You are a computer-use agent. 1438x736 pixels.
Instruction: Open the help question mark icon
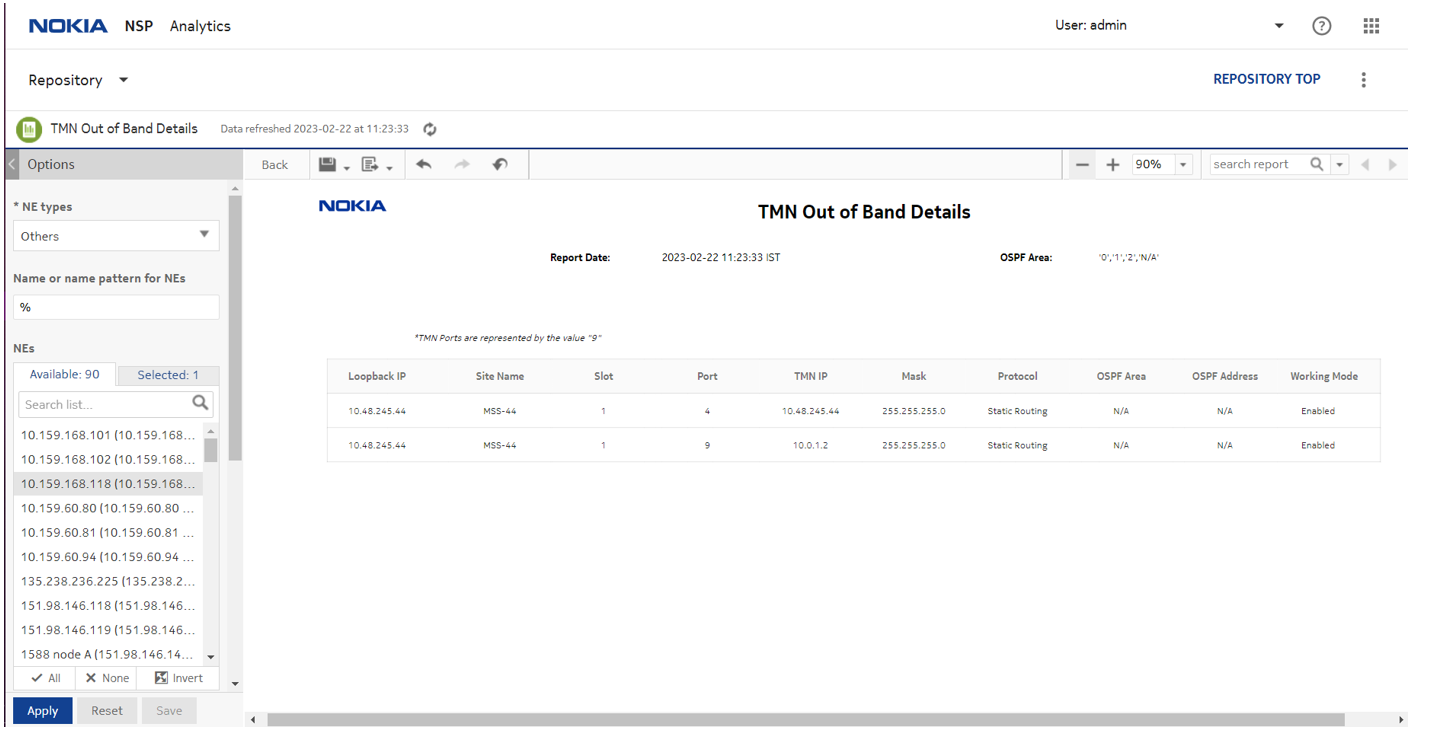click(x=1321, y=26)
